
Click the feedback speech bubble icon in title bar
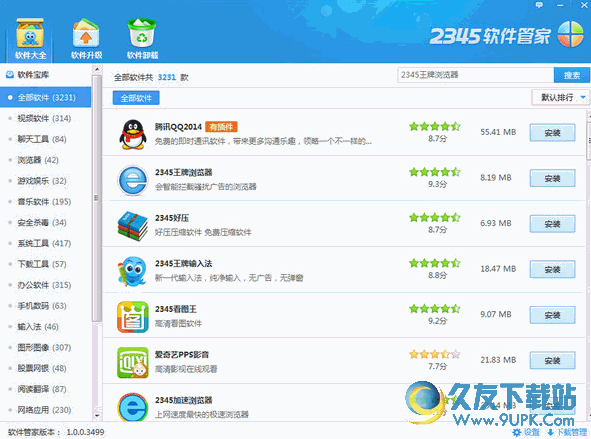point(539,5)
